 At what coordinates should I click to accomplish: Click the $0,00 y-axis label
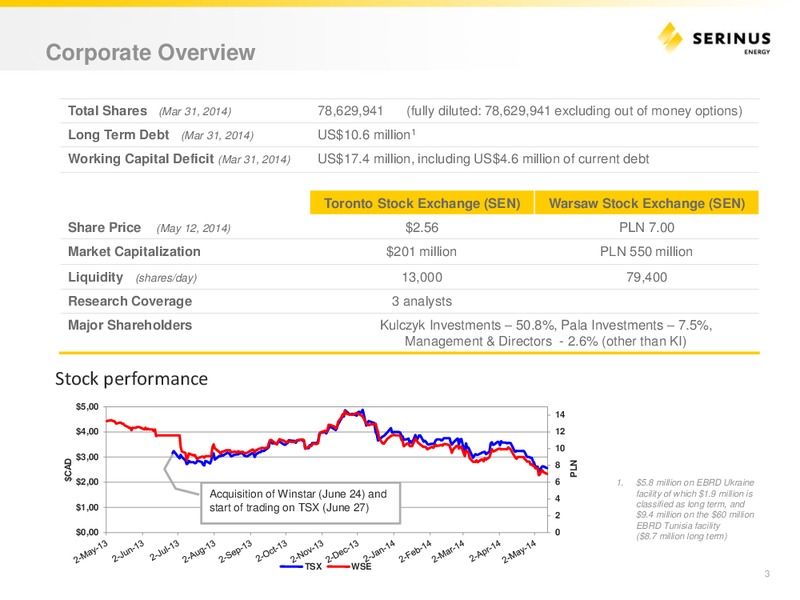click(x=87, y=532)
